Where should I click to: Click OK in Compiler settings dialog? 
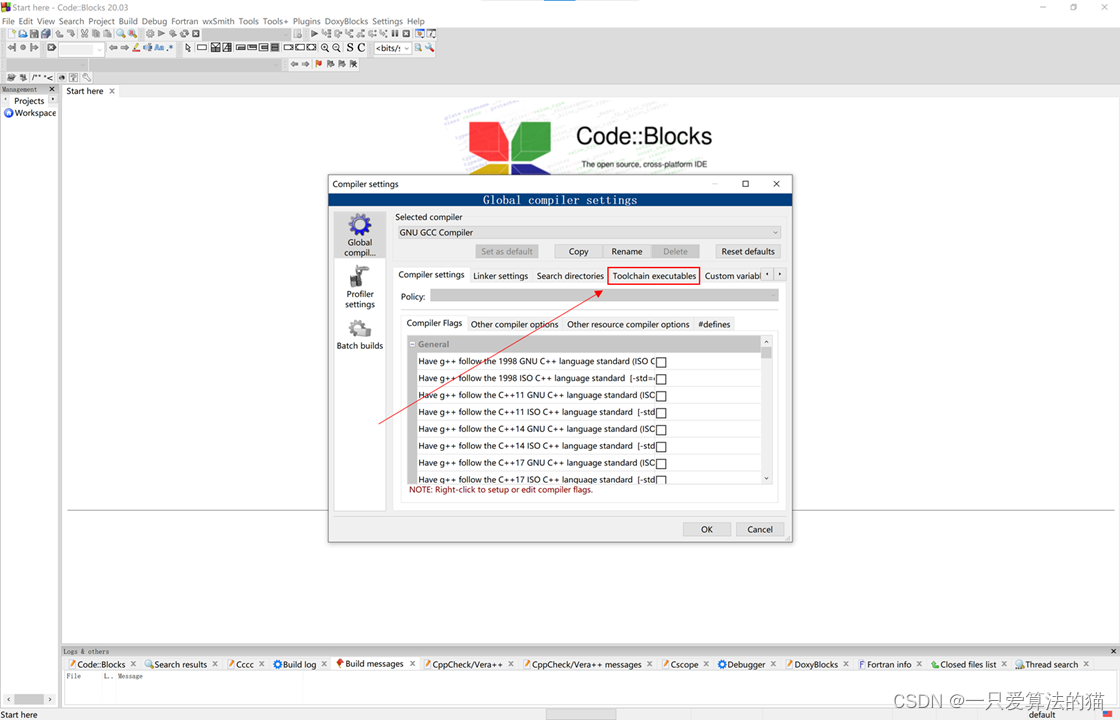(x=706, y=529)
